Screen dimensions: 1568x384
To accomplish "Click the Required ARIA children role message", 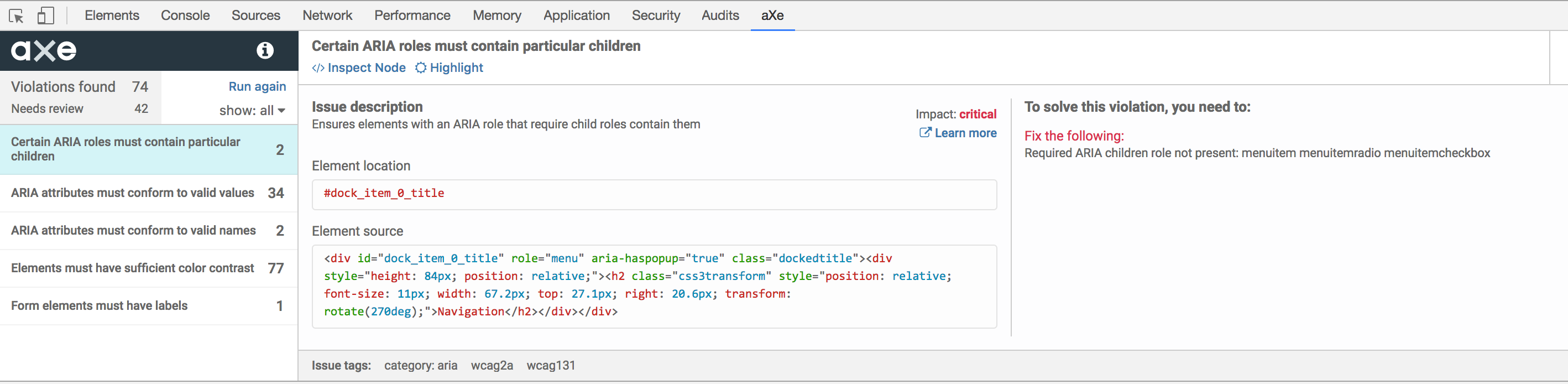I will (x=1257, y=153).
